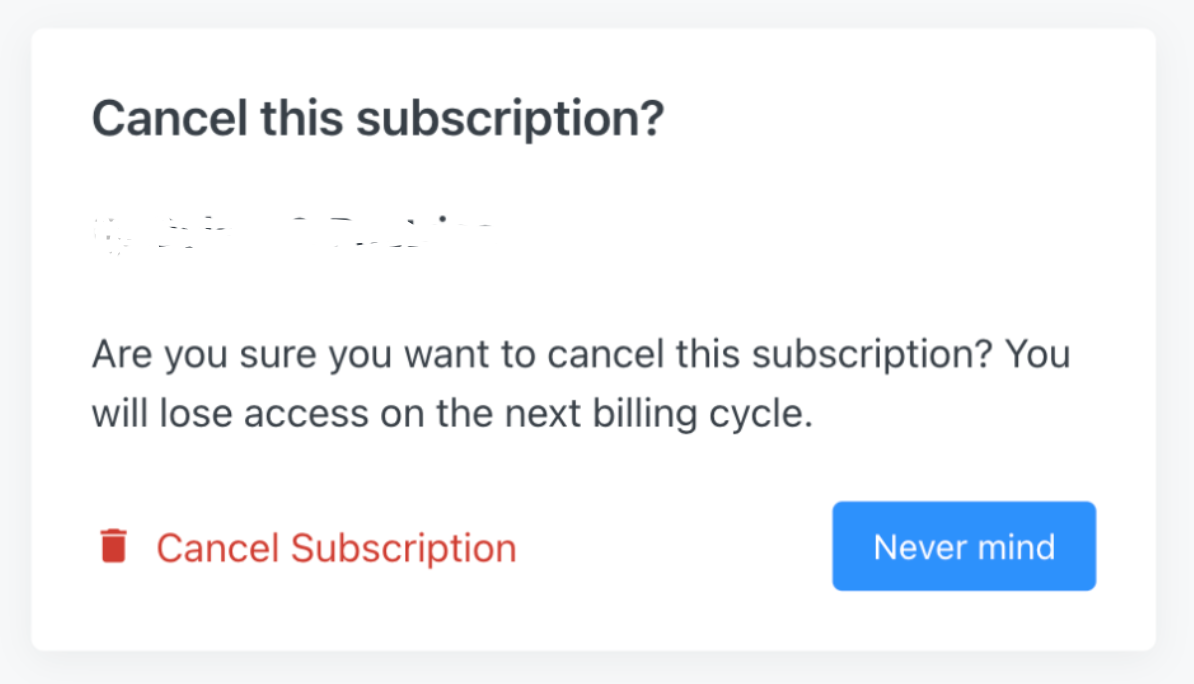Screen dimensions: 1194x684
Task: Choose the red destructive Cancel Subscription action
Action: coord(336,548)
